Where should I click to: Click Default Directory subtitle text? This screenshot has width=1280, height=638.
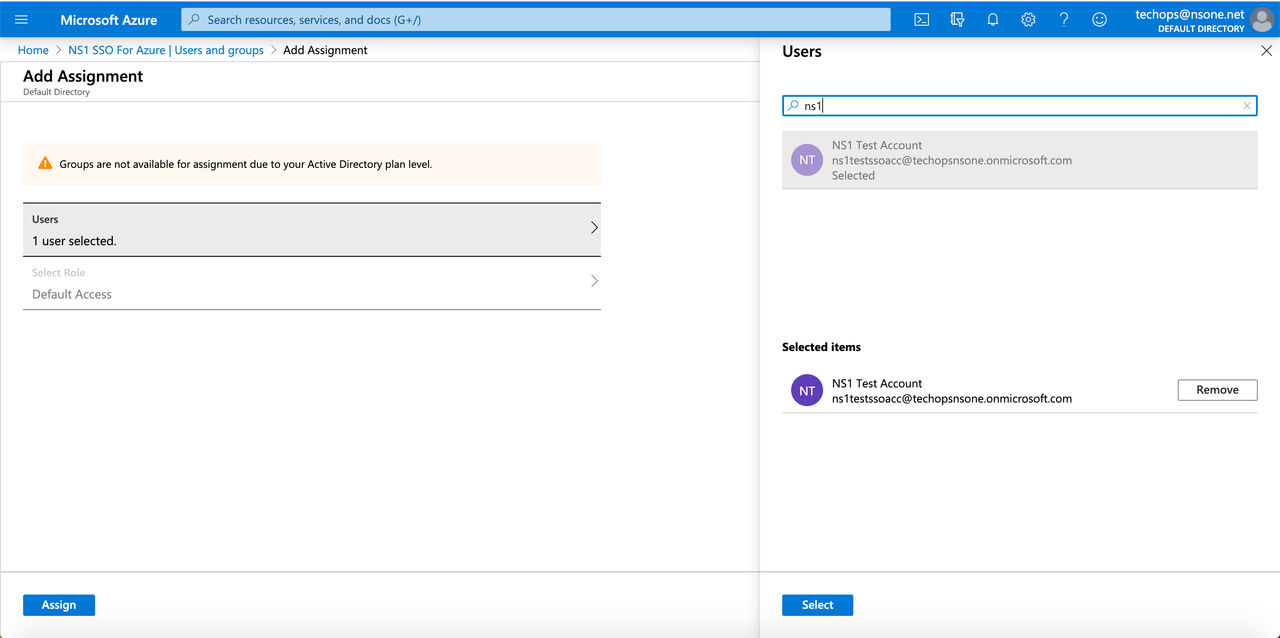point(56,92)
